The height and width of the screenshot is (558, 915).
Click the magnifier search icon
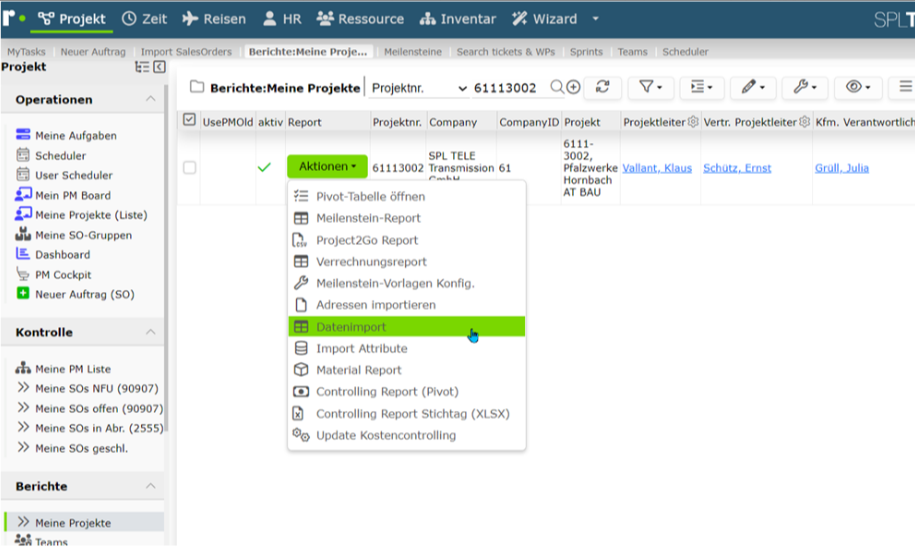[x=557, y=87]
